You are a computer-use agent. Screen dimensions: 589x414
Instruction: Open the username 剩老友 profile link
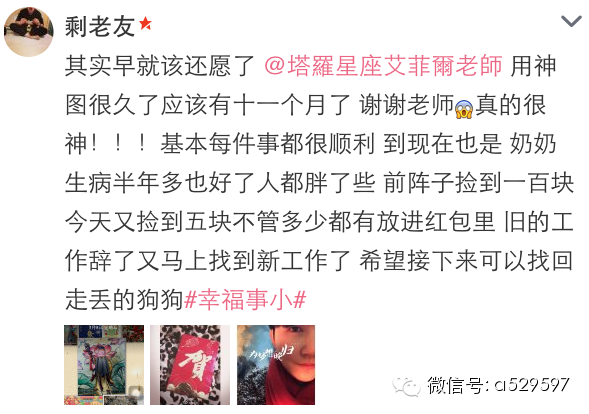(100, 27)
